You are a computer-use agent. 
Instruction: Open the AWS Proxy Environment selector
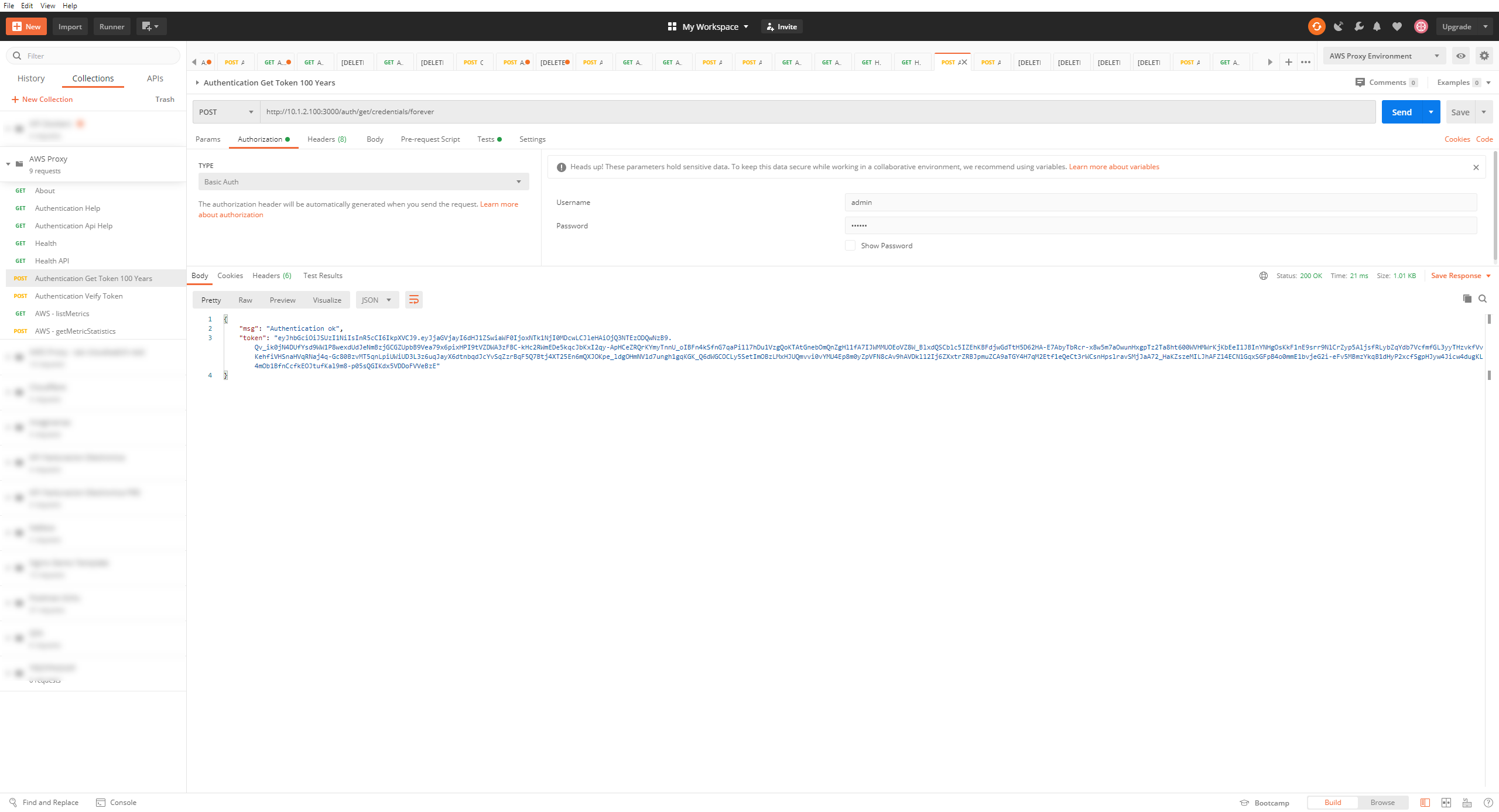click(x=1383, y=56)
